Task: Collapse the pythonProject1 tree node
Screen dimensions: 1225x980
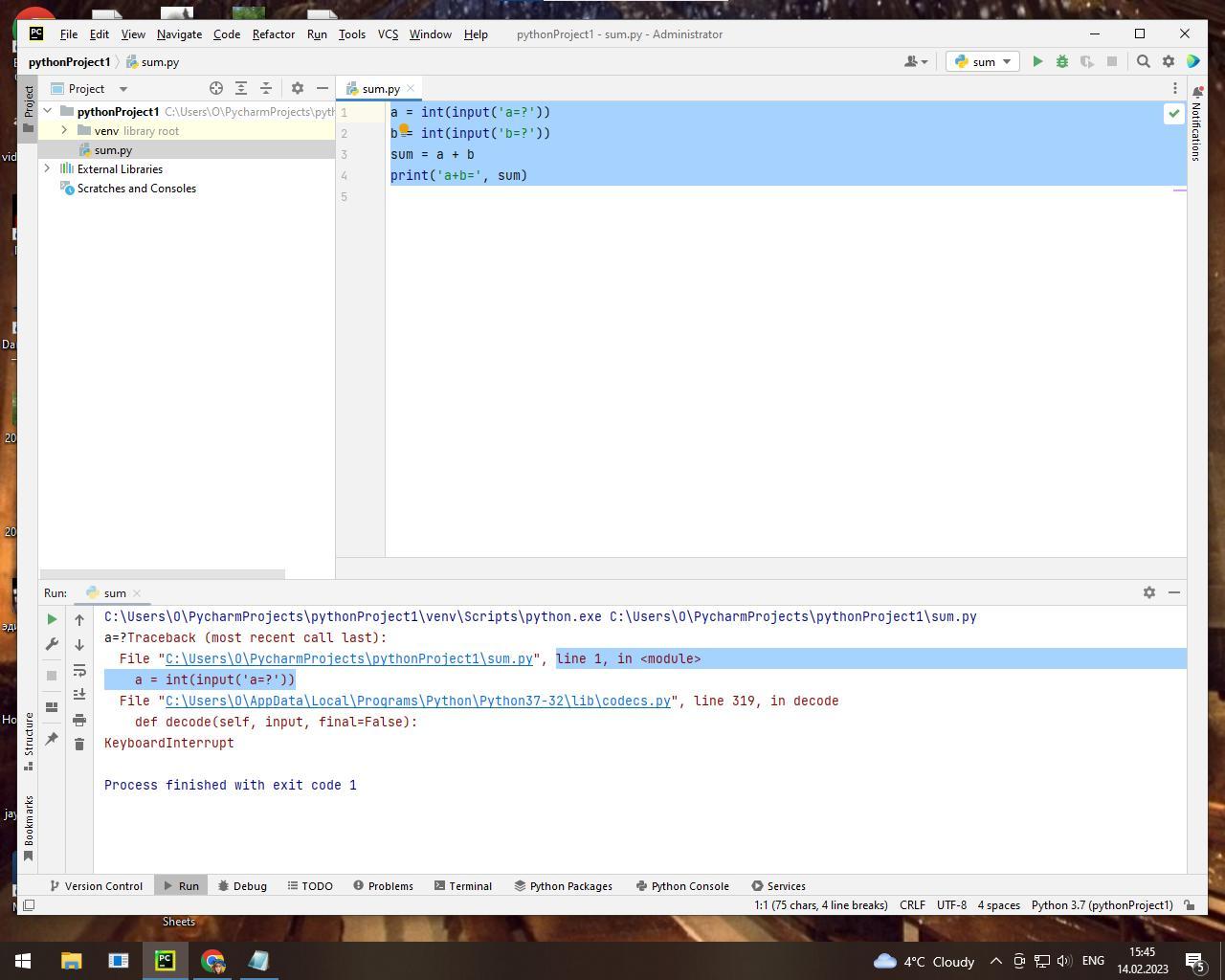Action: click(48, 111)
